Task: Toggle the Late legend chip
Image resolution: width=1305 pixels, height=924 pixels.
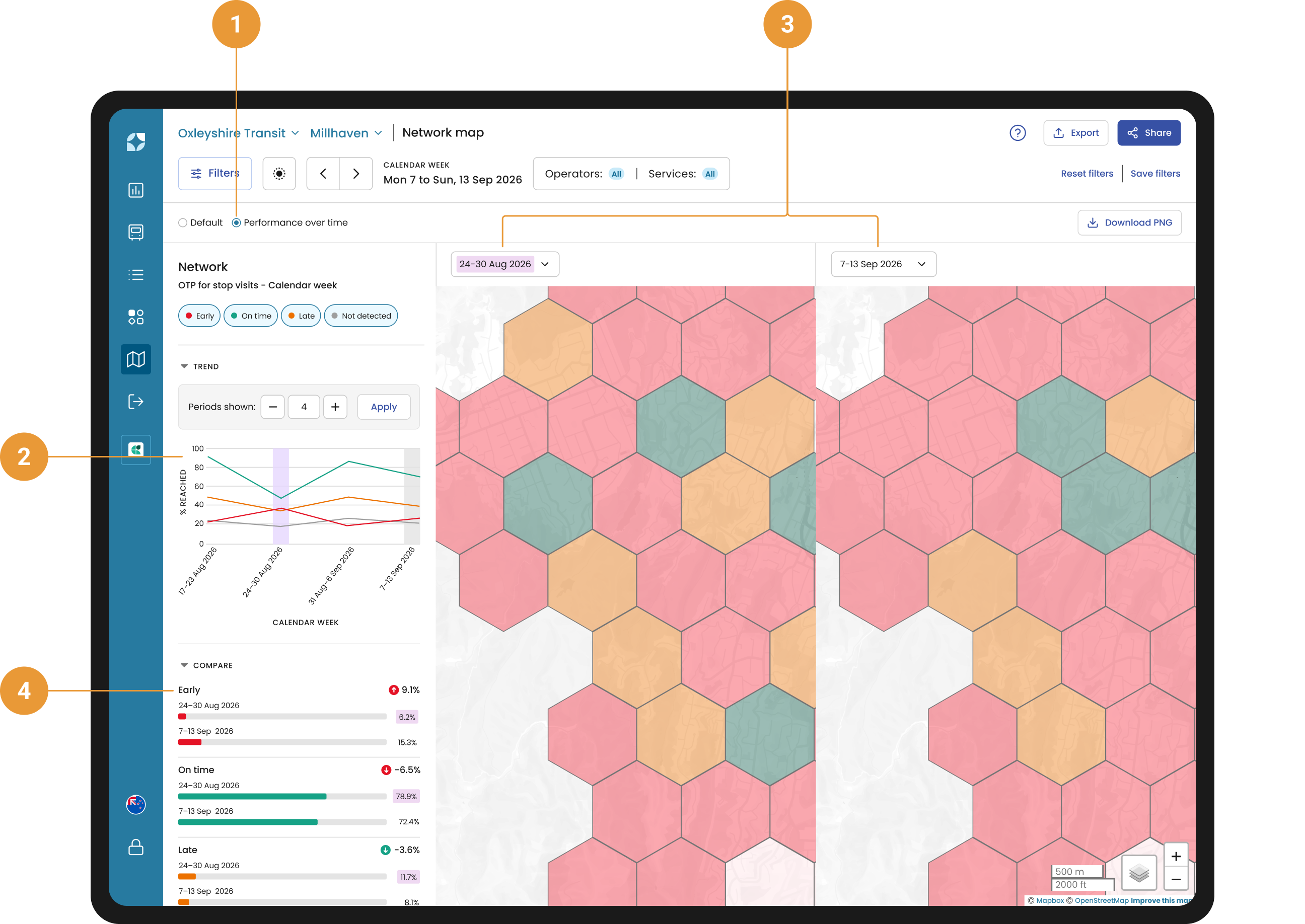Action: click(x=301, y=316)
